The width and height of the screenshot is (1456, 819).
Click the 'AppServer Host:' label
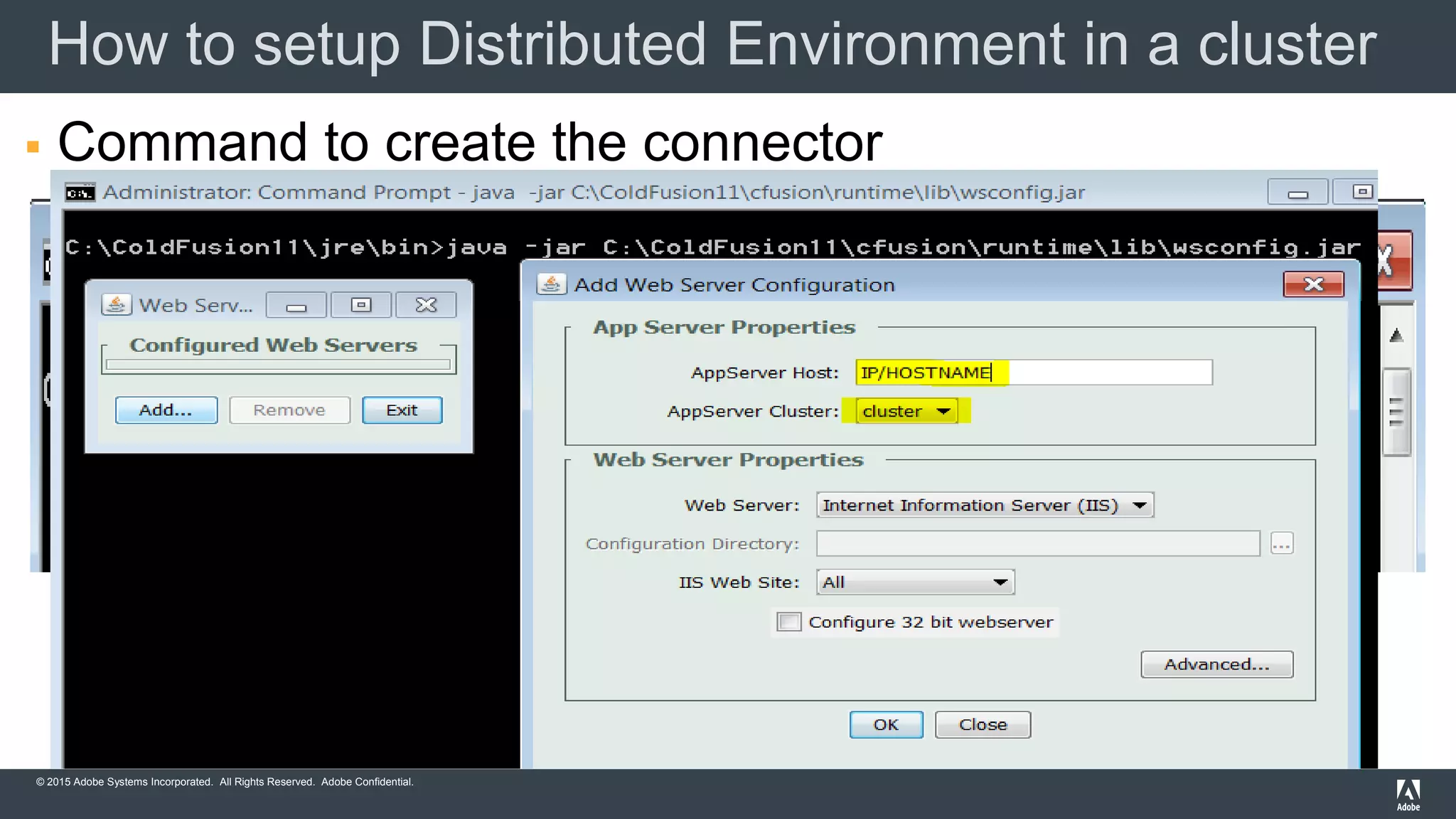coord(765,373)
